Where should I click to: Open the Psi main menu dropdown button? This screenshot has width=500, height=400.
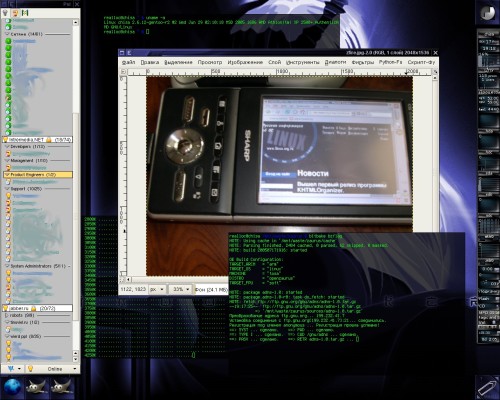point(13,369)
